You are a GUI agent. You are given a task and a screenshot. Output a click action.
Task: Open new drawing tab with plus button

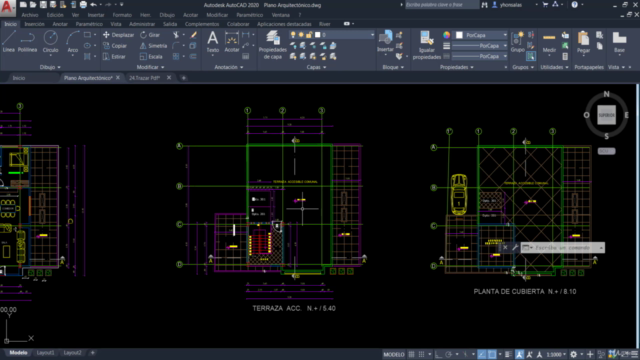point(184,78)
